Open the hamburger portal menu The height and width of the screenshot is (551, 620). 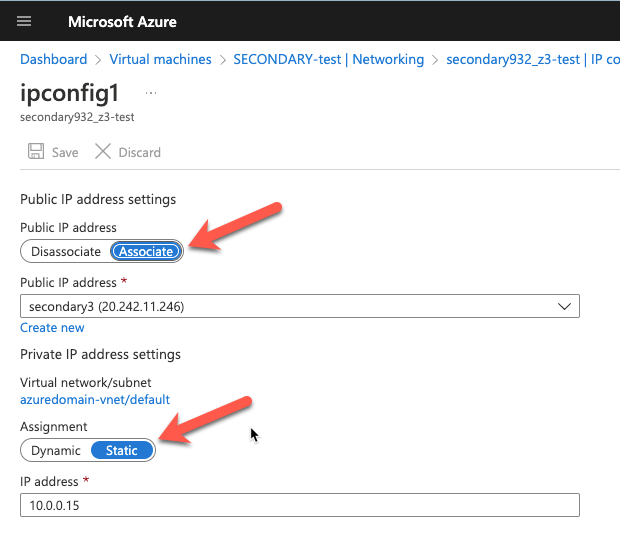click(x=24, y=21)
